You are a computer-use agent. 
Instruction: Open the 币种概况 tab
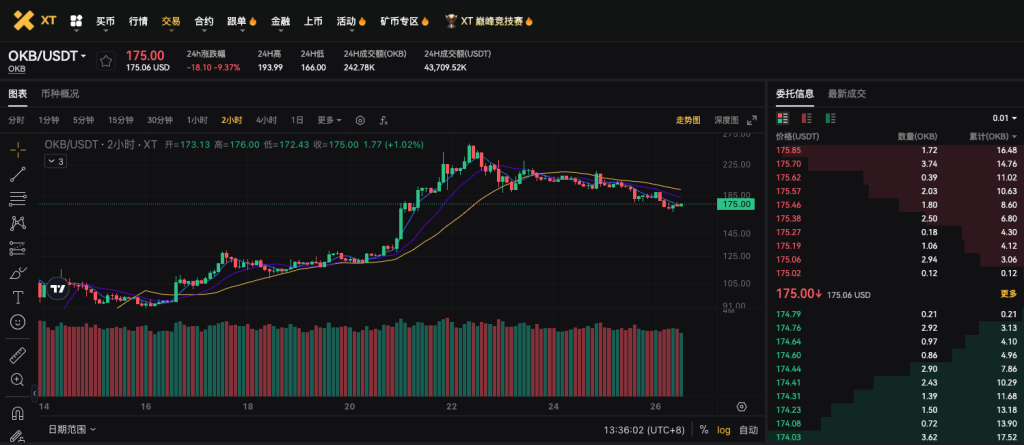[x=60, y=94]
